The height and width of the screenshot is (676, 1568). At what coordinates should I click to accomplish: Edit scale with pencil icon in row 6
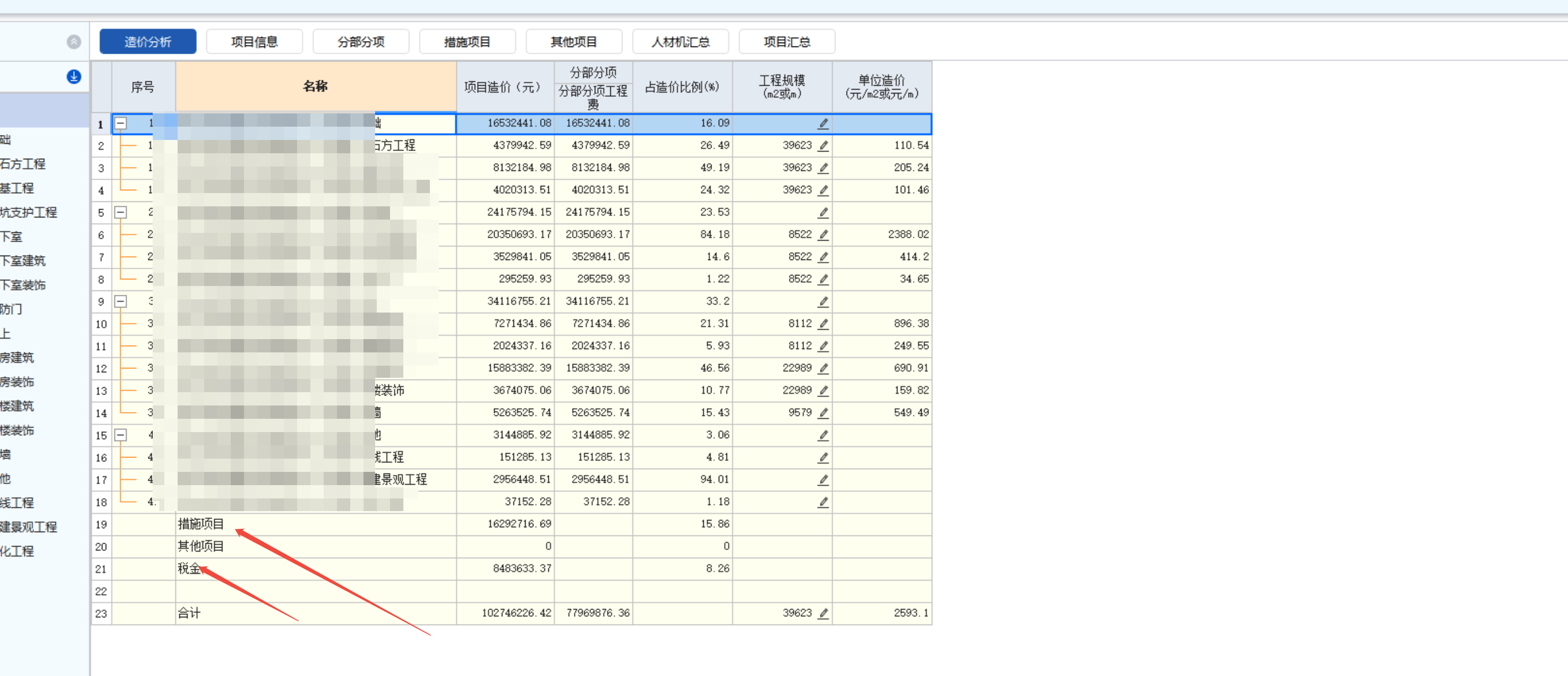click(823, 235)
